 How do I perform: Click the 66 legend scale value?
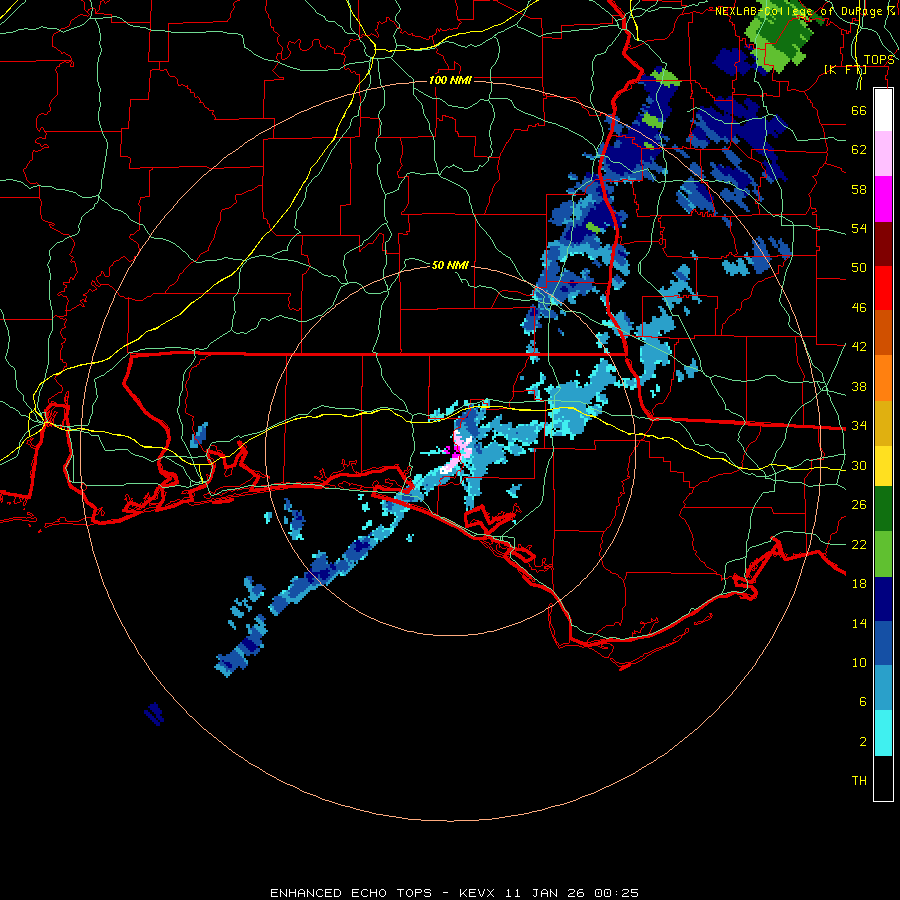click(x=859, y=110)
